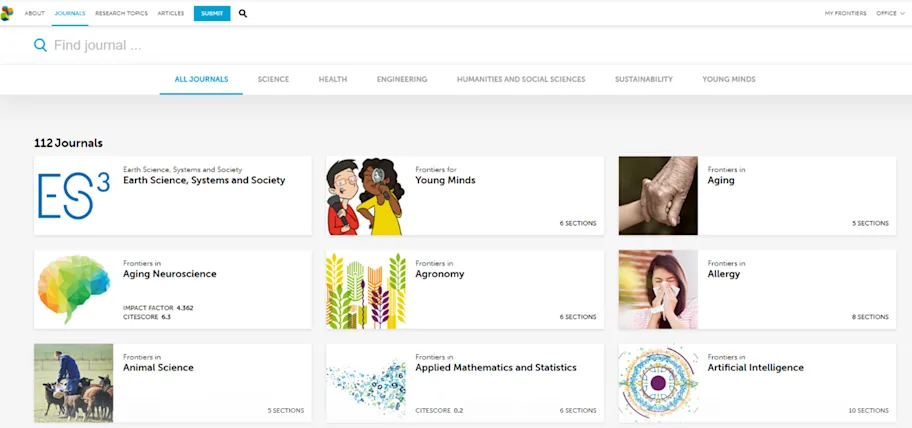Click the Agronomy wheat illustration thumbnail
Image resolution: width=912 pixels, height=428 pixels.
point(366,290)
